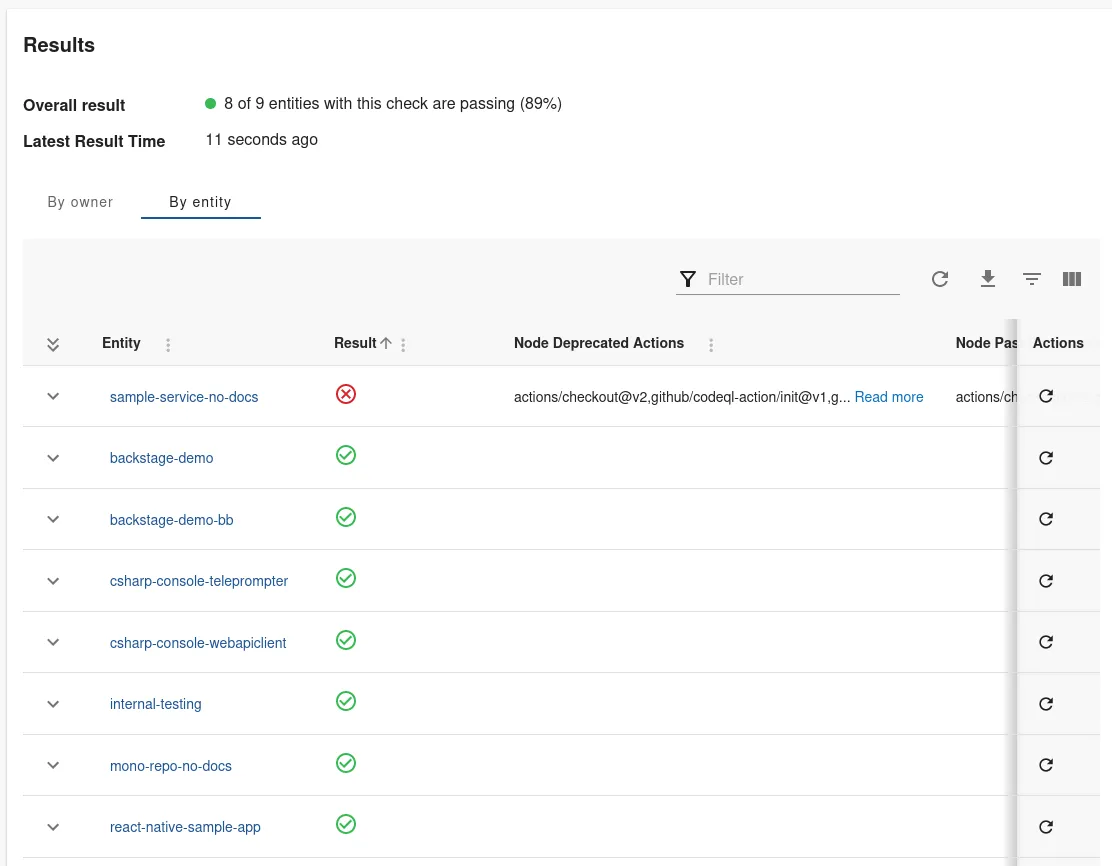Click the red failing result icon for sample-service-no-docs
Screen dimensions: 1112x866
pyautogui.click(x=345, y=394)
